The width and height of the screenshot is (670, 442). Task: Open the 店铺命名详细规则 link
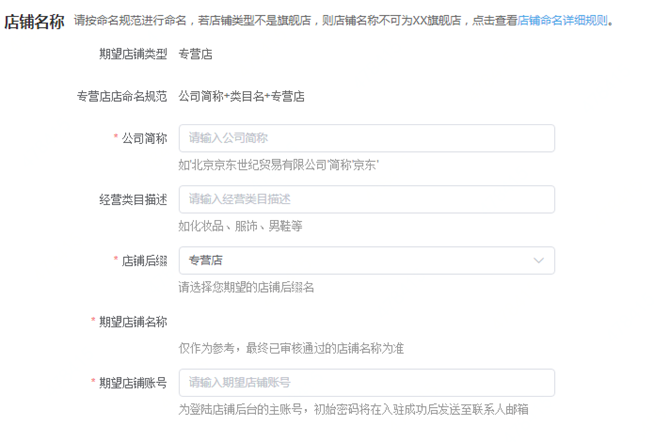tap(562, 21)
